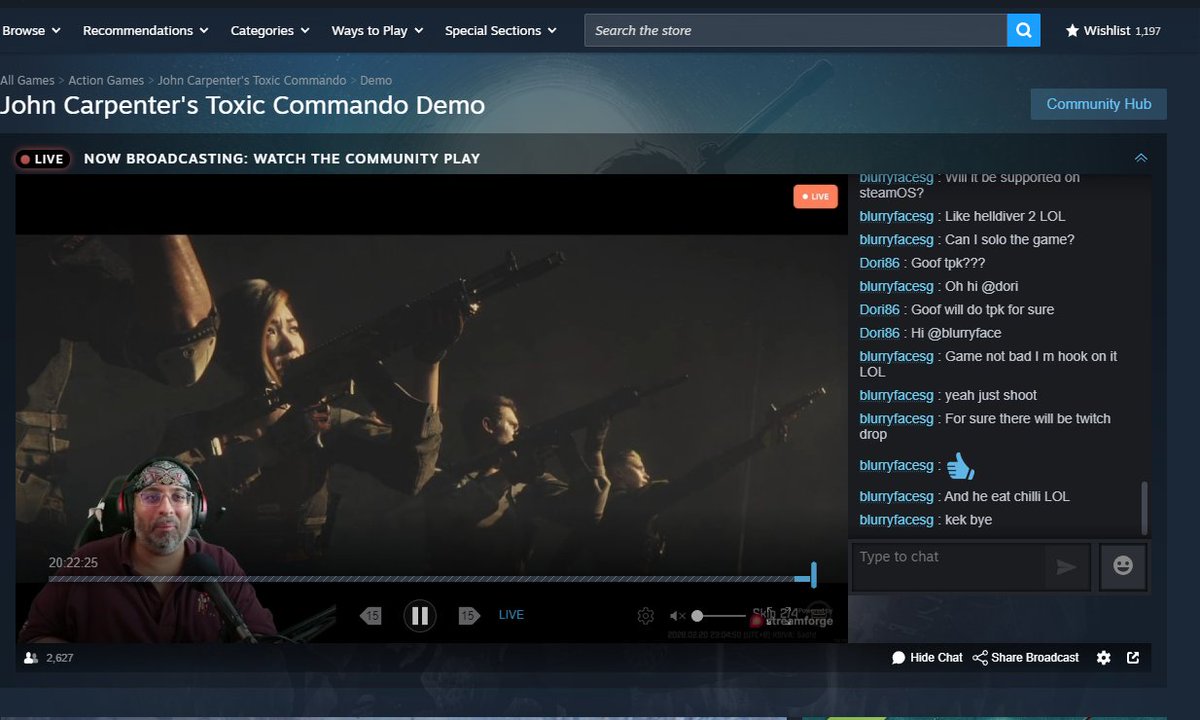Send the chat message with the arrow button
This screenshot has height=720, width=1200.
click(1067, 567)
